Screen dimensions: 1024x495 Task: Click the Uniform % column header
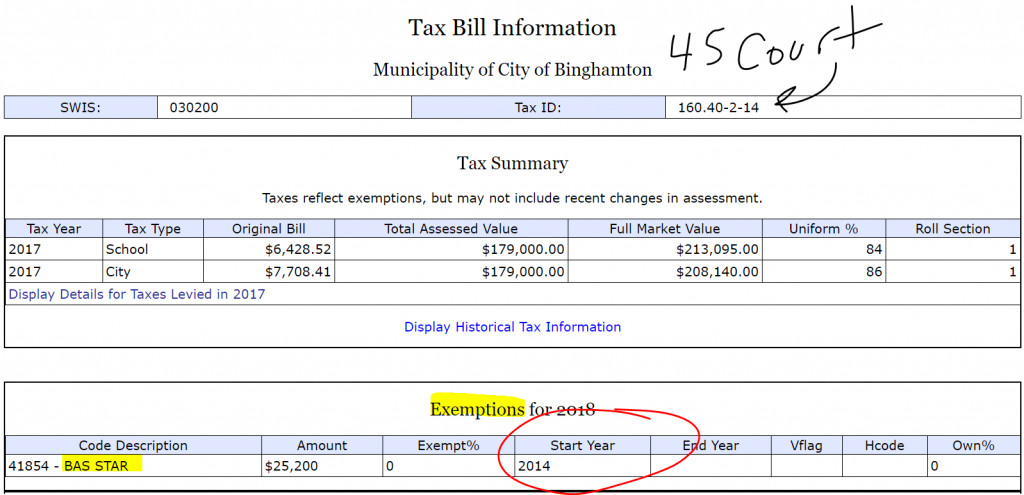click(x=823, y=229)
